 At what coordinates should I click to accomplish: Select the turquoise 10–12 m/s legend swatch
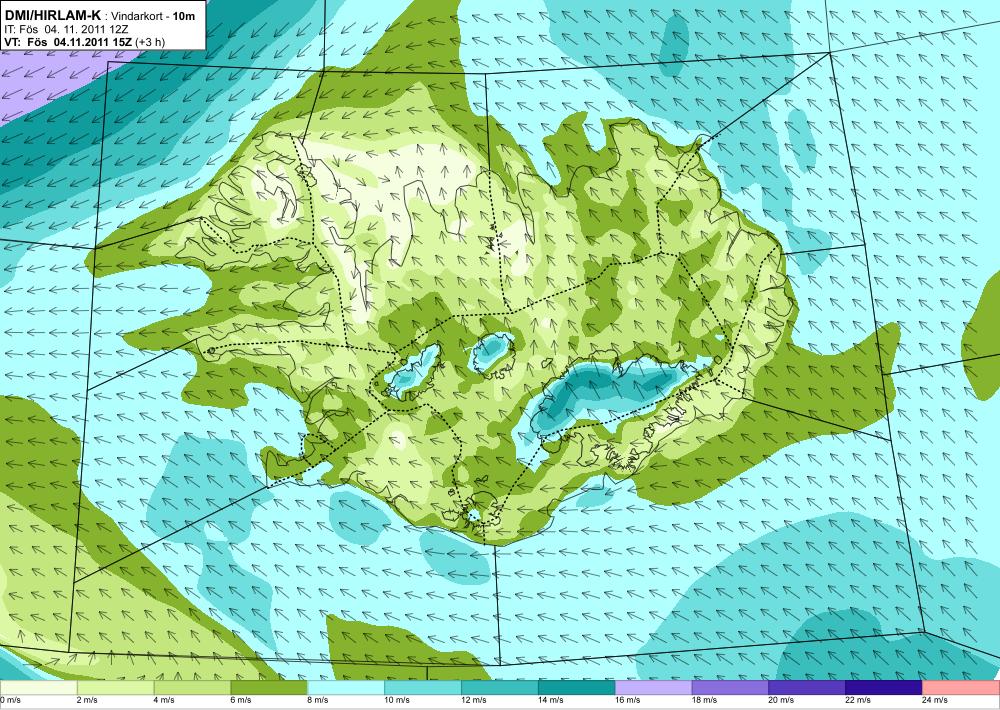(423, 688)
